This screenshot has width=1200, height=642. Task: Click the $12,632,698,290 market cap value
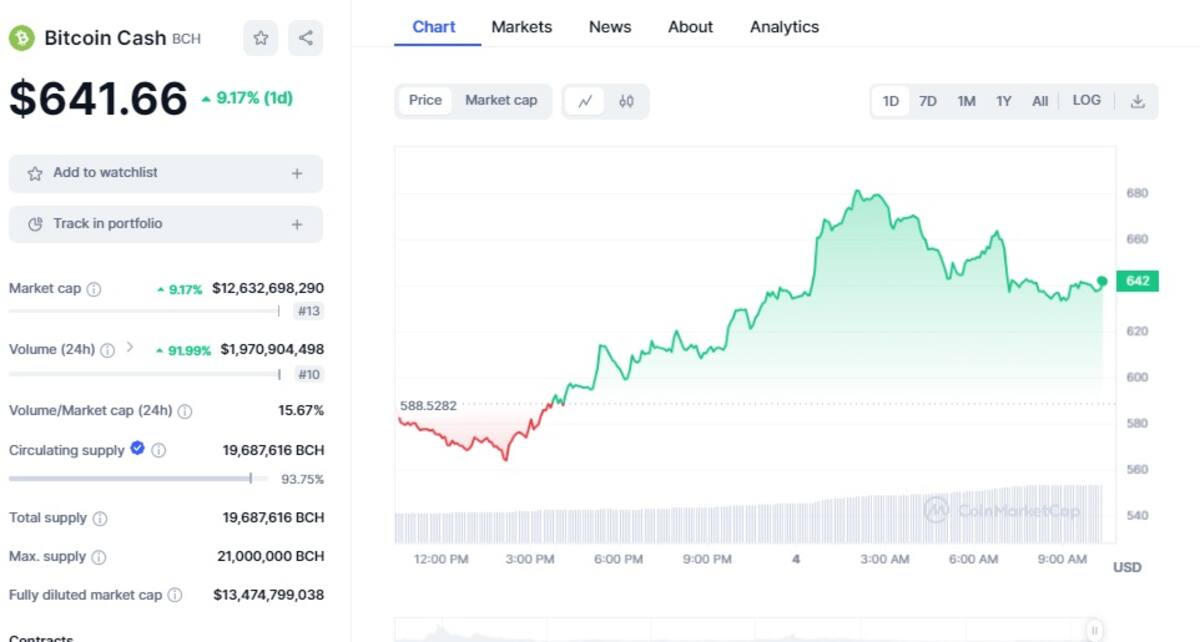coord(268,288)
